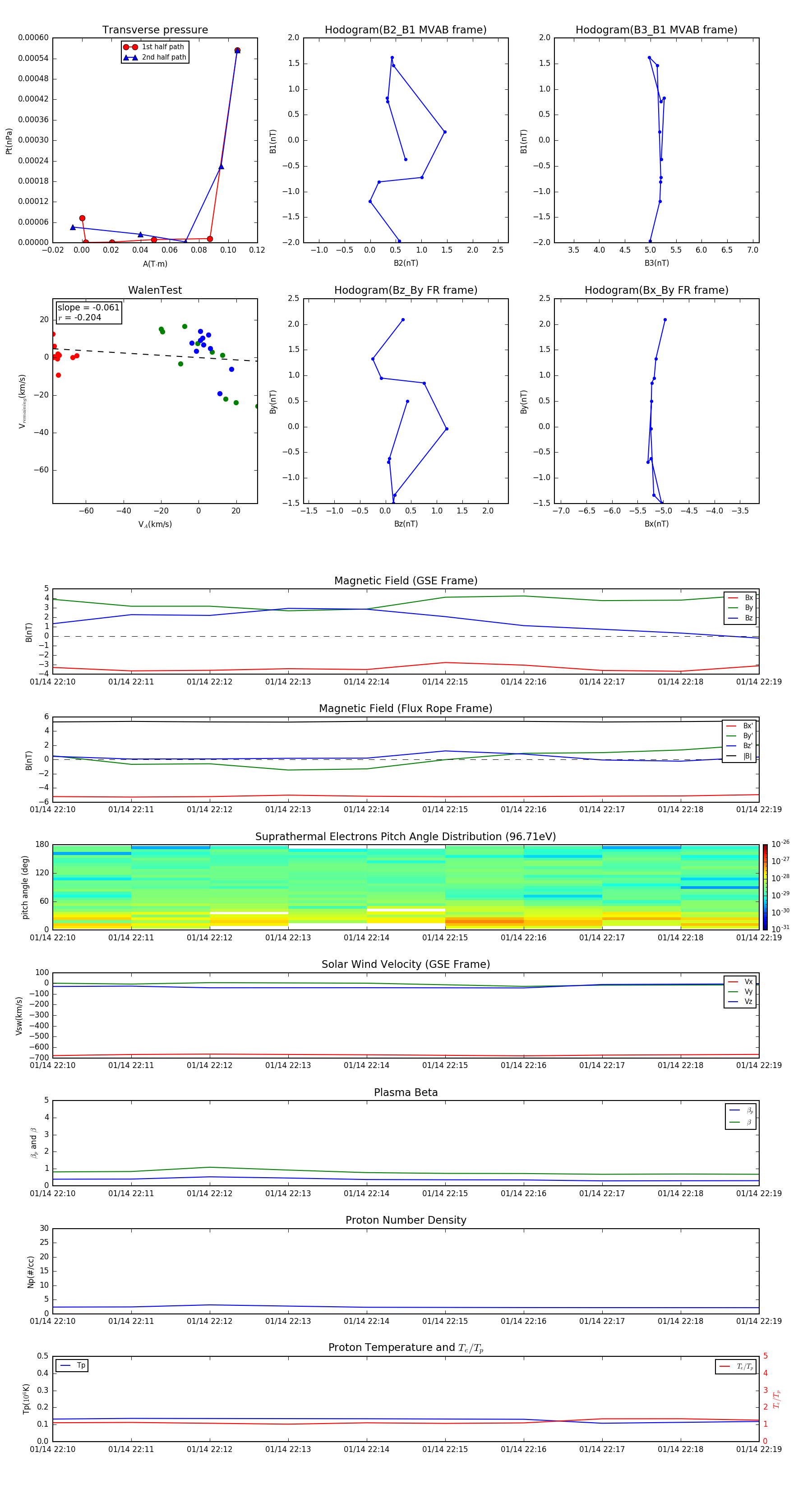Click the Te/Tp legend in temperature plot
The height and width of the screenshot is (1489, 812).
coord(736,1367)
